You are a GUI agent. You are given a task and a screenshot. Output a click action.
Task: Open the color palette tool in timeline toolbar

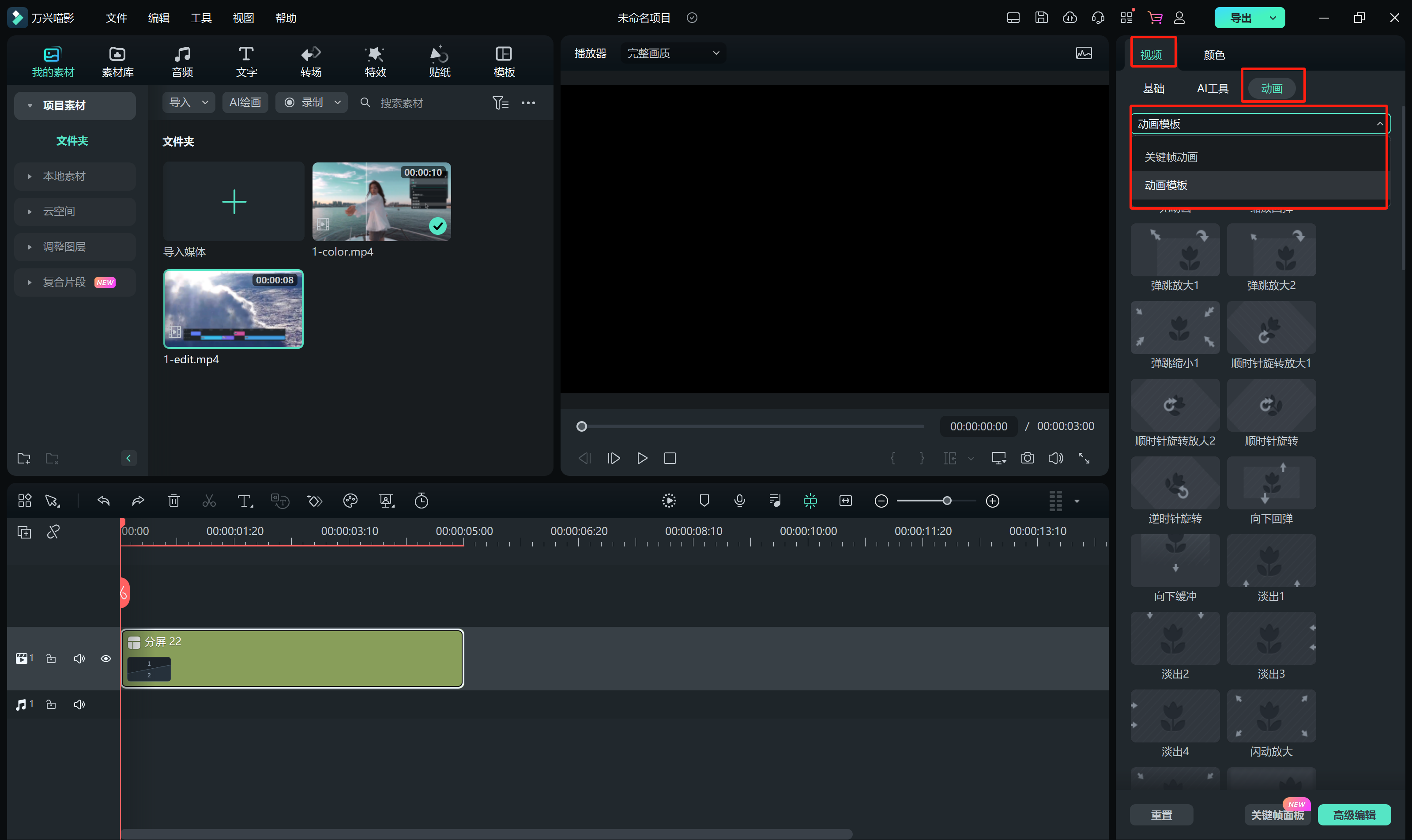coord(350,501)
